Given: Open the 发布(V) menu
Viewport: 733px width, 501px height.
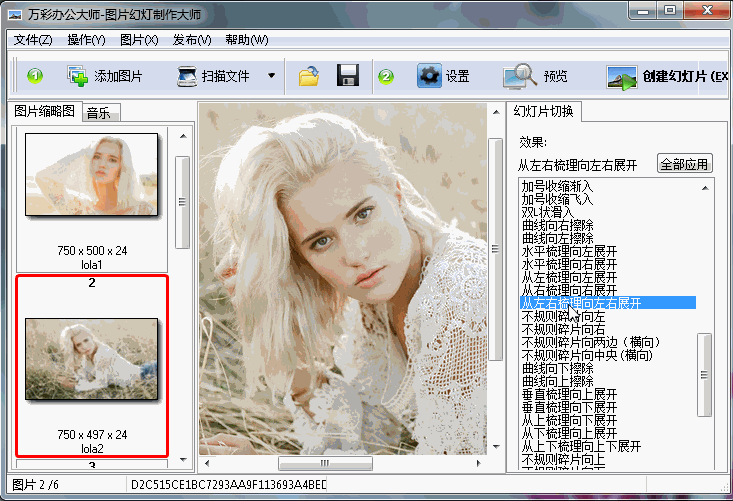Looking at the screenshot, I should [192, 40].
